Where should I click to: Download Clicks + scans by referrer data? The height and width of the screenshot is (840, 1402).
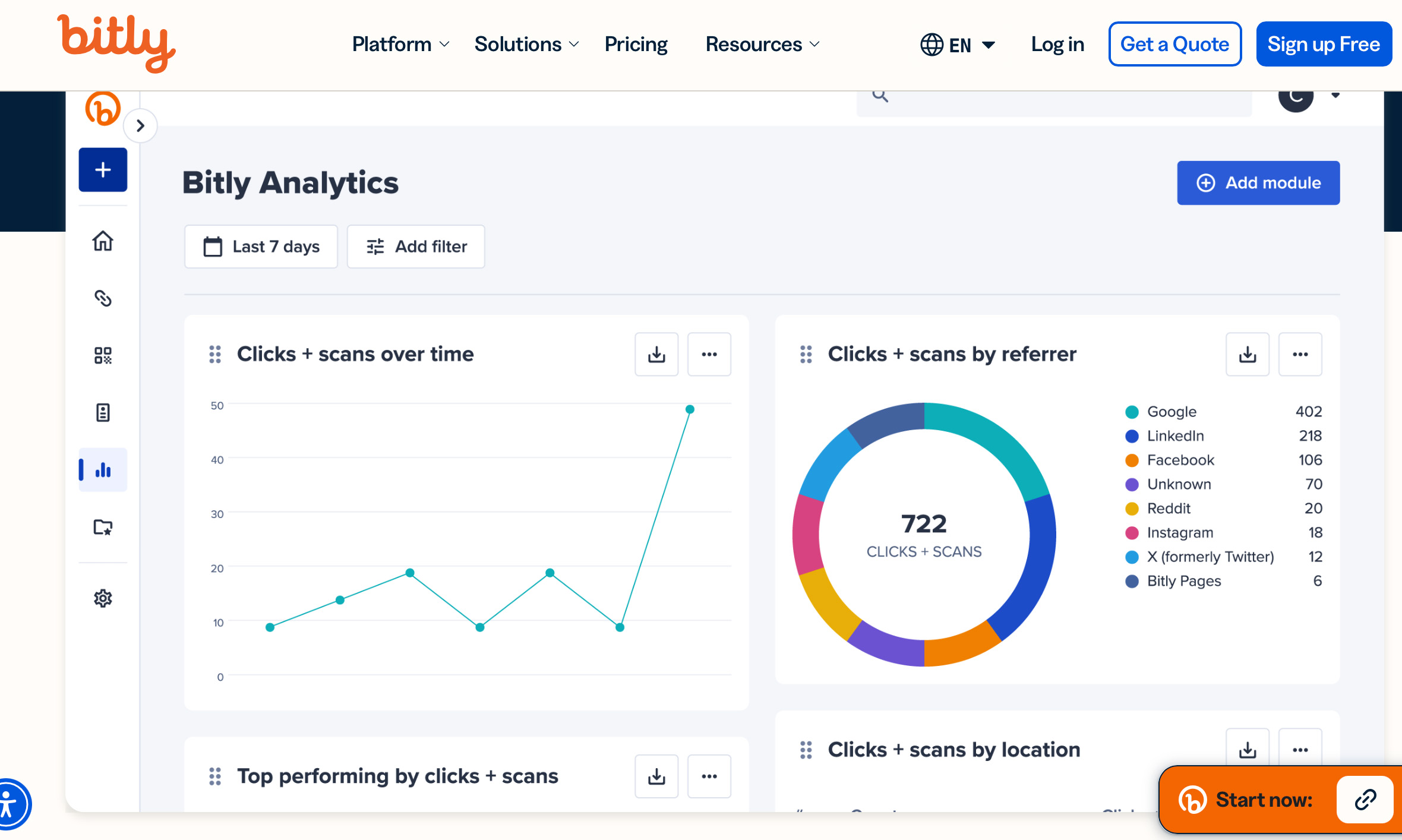pyautogui.click(x=1248, y=354)
